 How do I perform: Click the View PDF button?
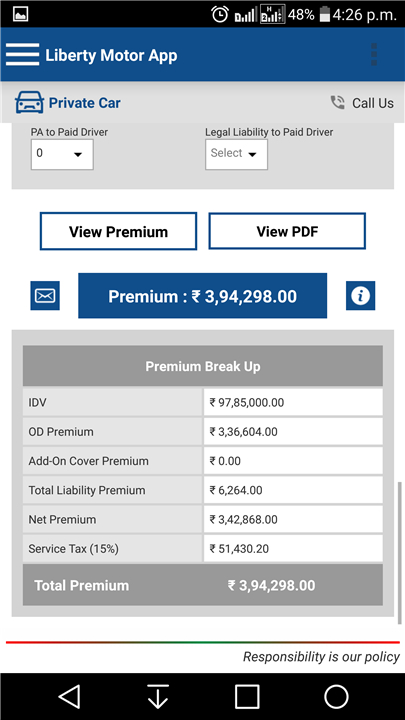click(287, 231)
